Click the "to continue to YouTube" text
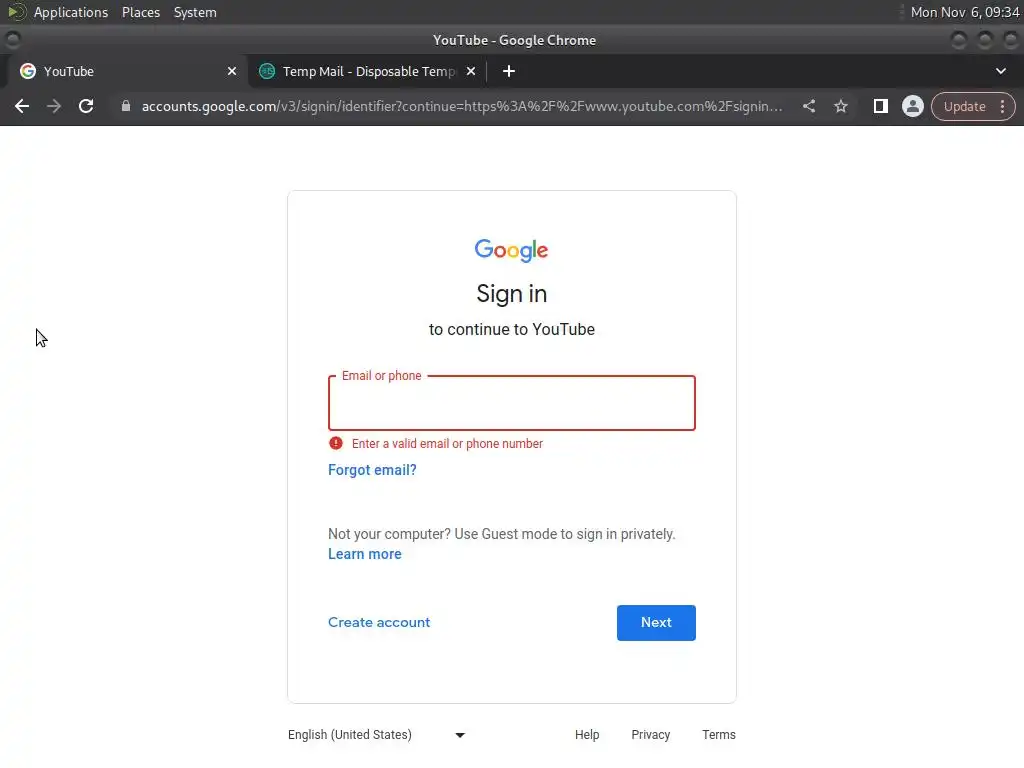Viewport: 1024px width, 768px height. click(512, 329)
